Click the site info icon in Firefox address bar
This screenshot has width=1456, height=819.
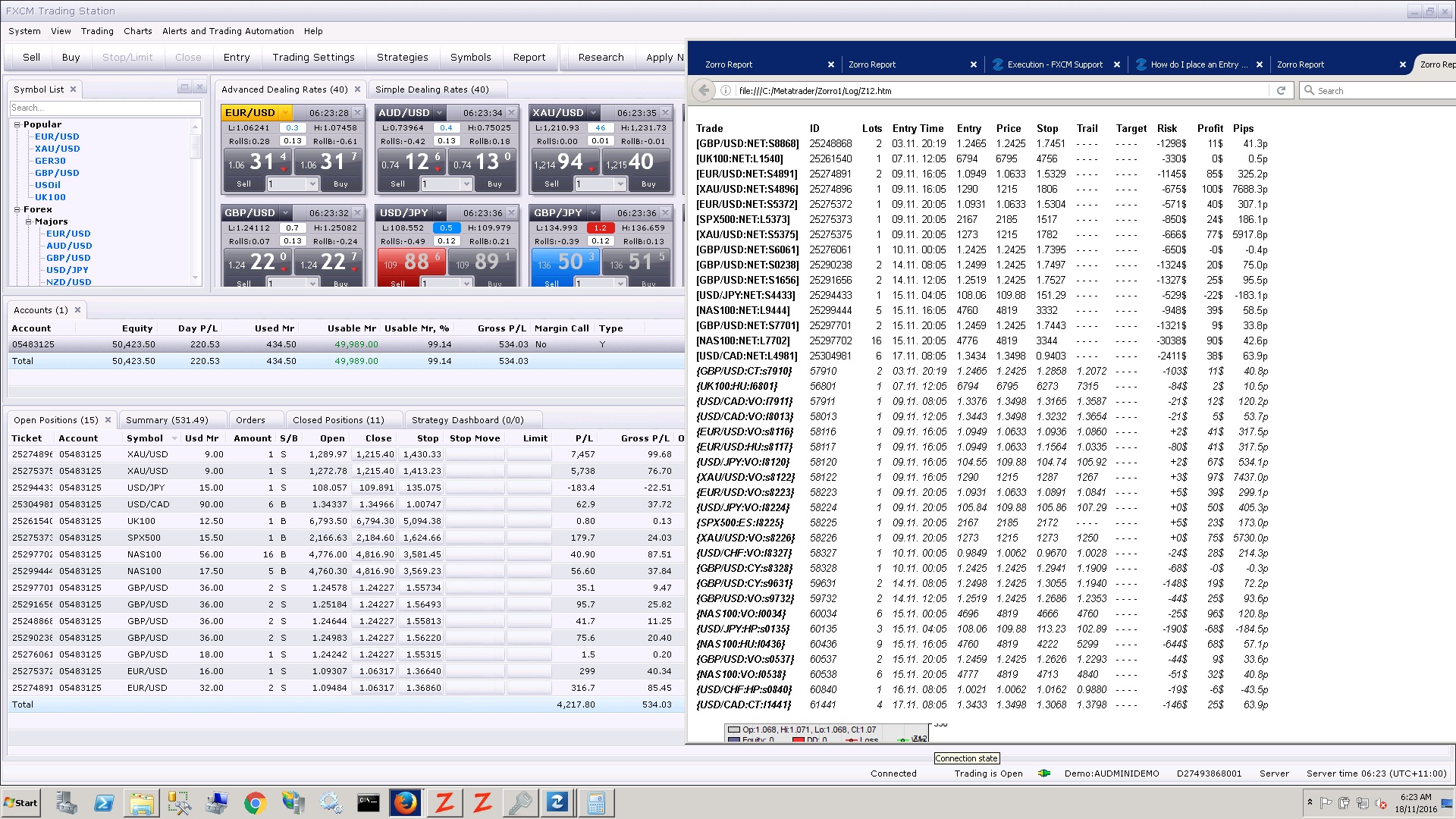pyautogui.click(x=726, y=90)
